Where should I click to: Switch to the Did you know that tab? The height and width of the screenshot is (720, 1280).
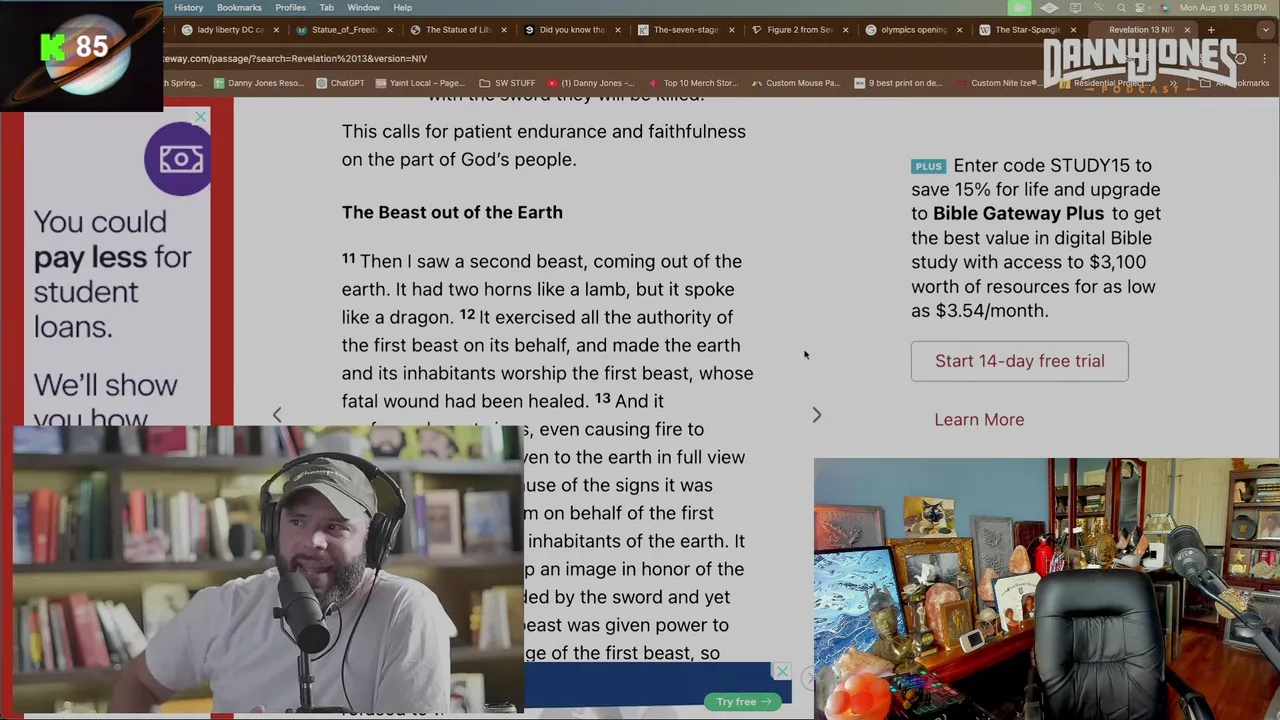(572, 30)
